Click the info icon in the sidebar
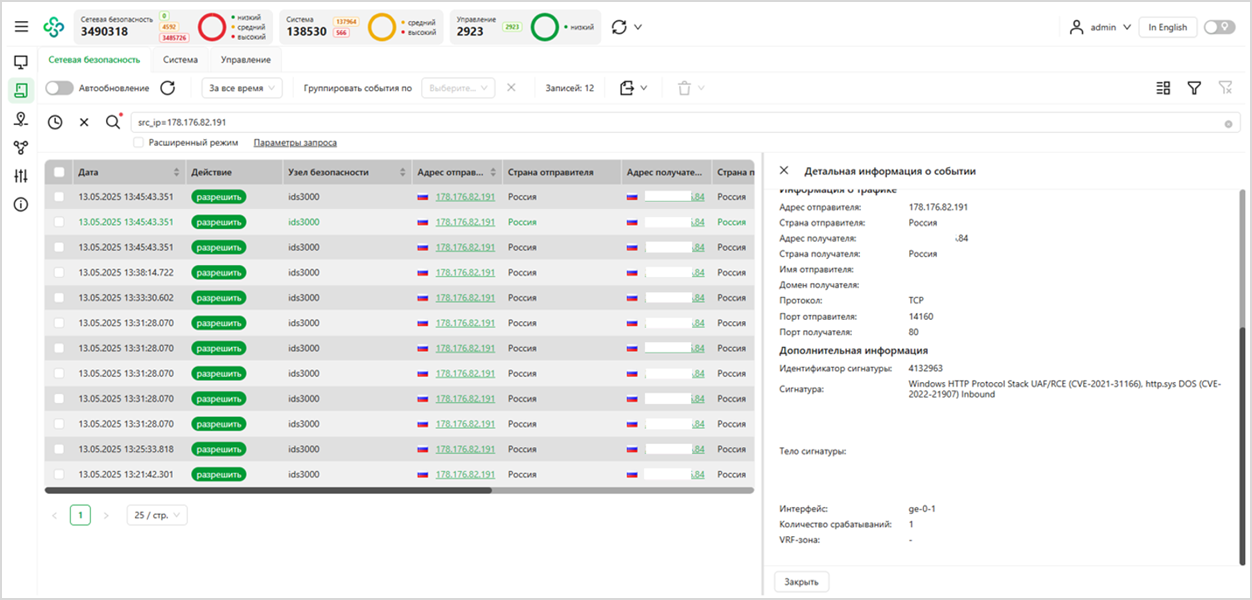 tap(20, 205)
